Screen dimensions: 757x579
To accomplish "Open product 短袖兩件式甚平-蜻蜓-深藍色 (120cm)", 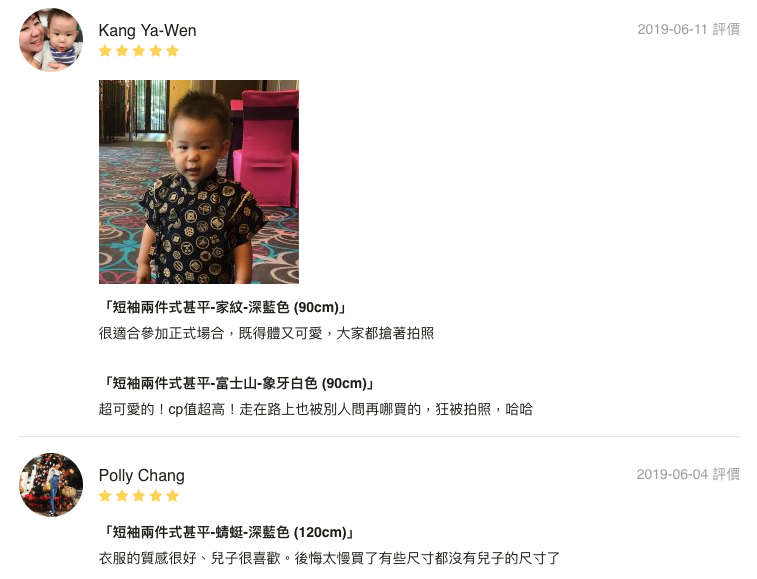I will 229,532.
